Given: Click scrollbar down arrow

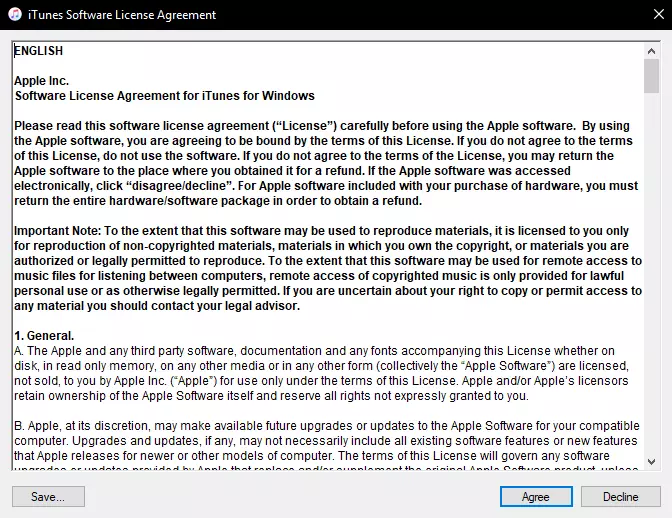Looking at the screenshot, I should click(x=651, y=461).
